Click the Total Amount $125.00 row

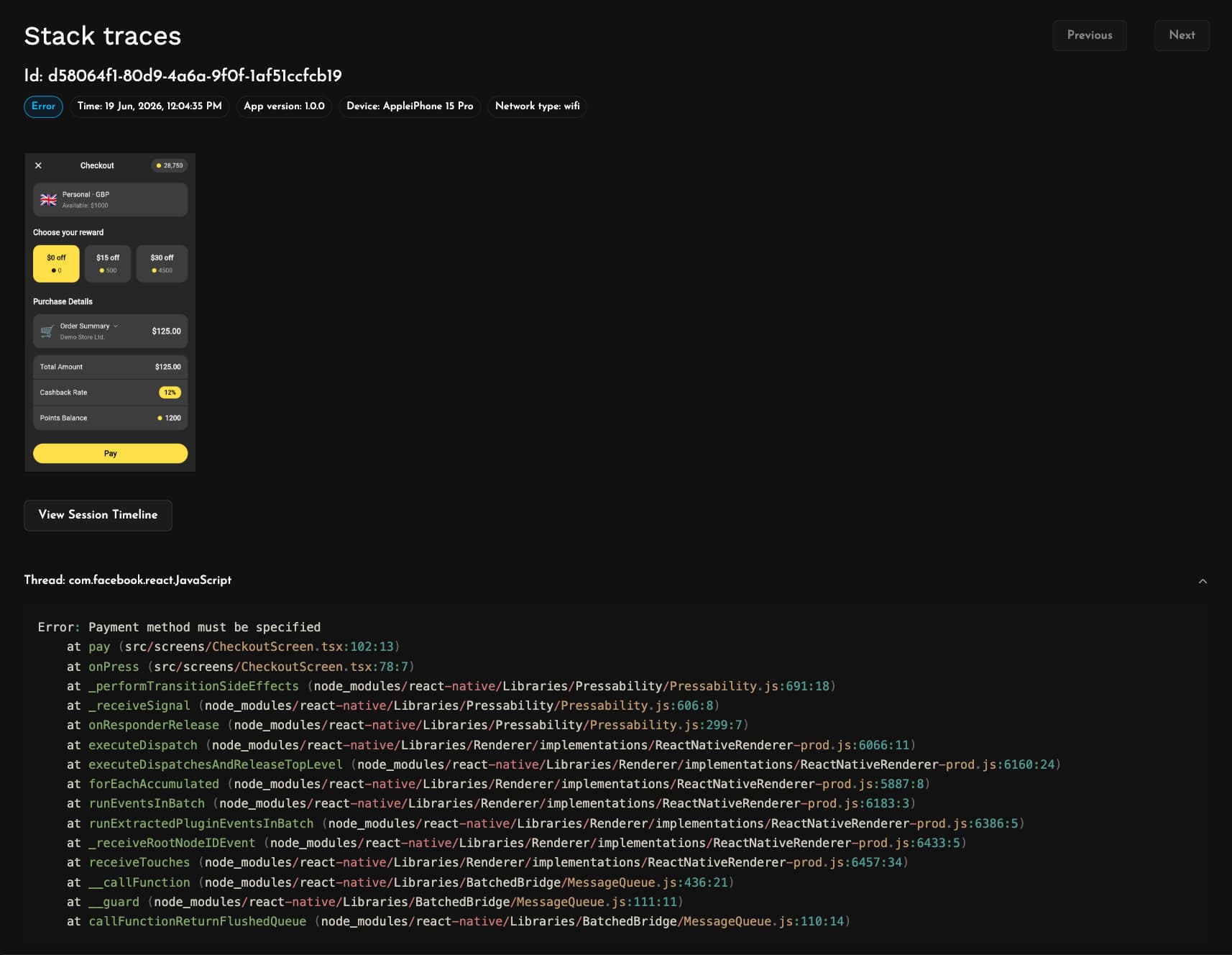110,367
